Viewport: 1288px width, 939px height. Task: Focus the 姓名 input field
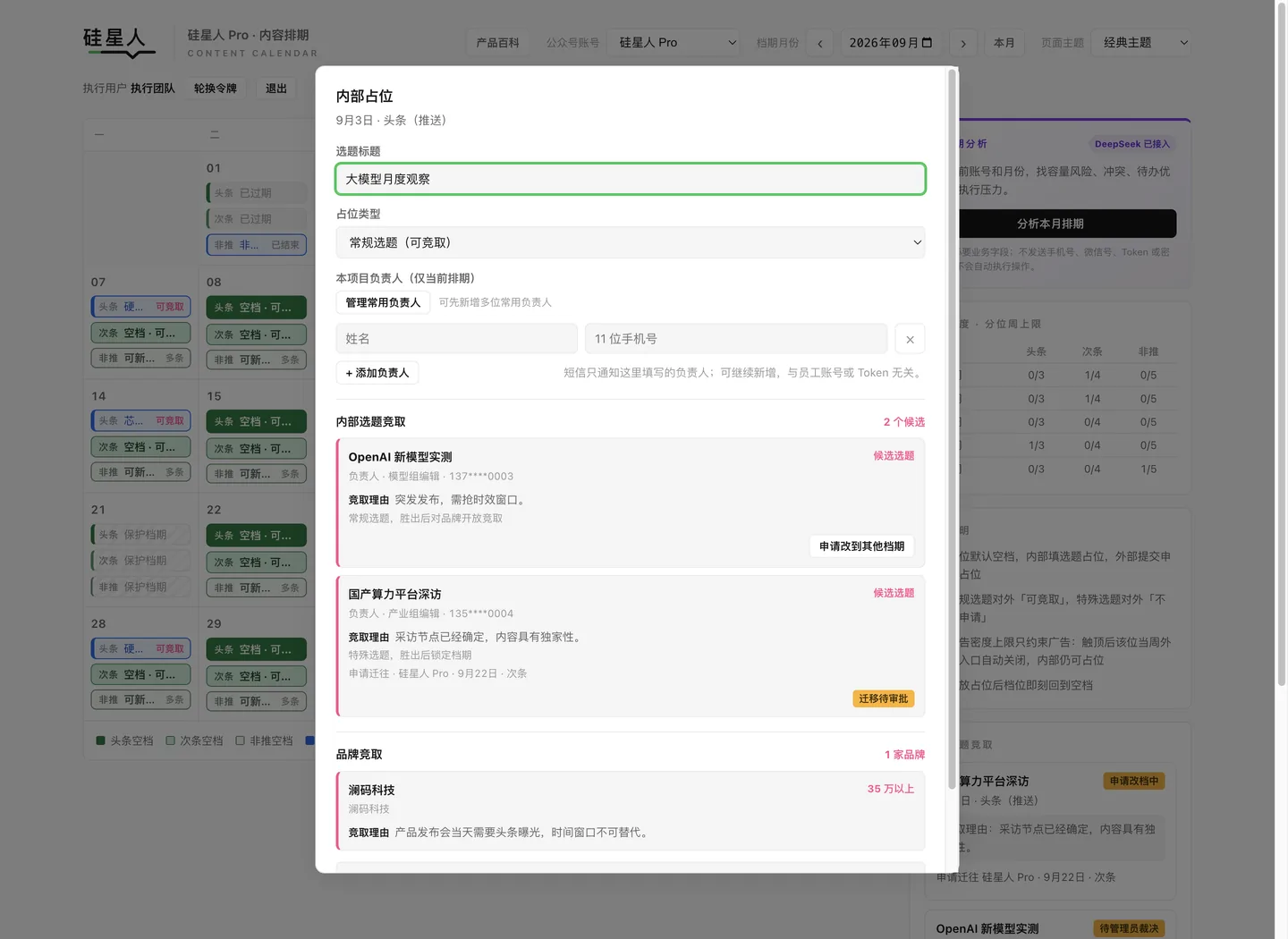pyautogui.click(x=457, y=339)
